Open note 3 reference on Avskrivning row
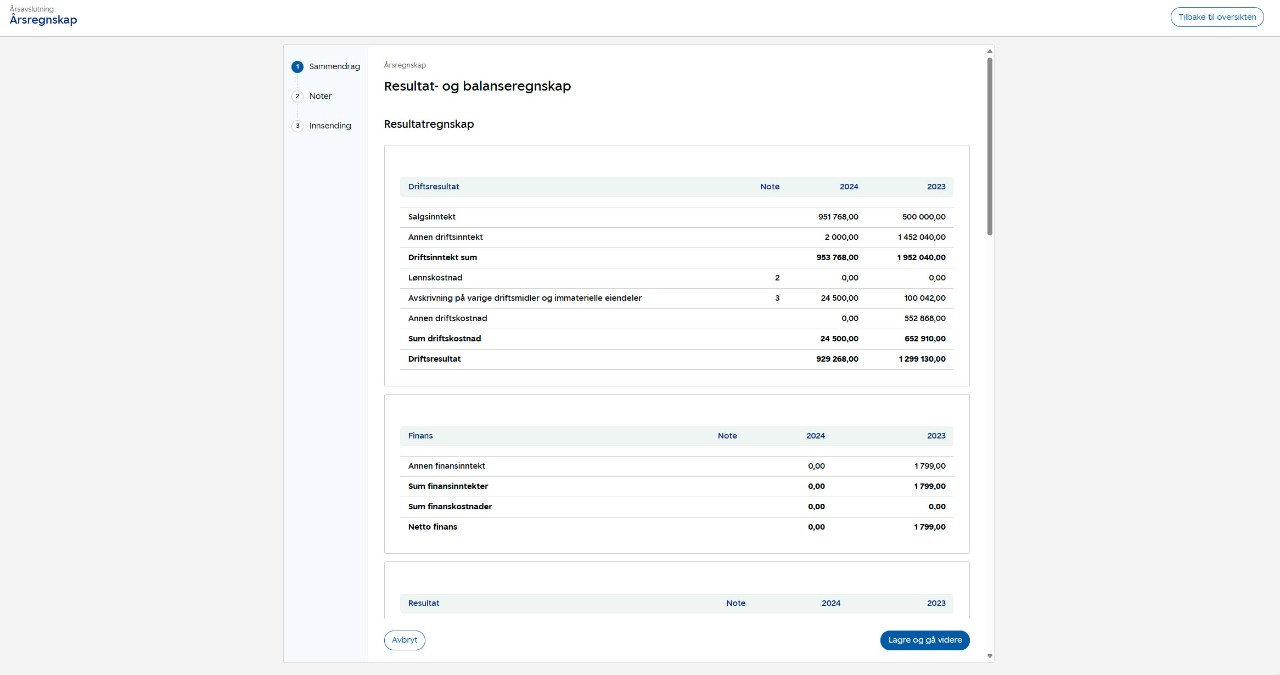This screenshot has height=675, width=1280. coord(776,298)
